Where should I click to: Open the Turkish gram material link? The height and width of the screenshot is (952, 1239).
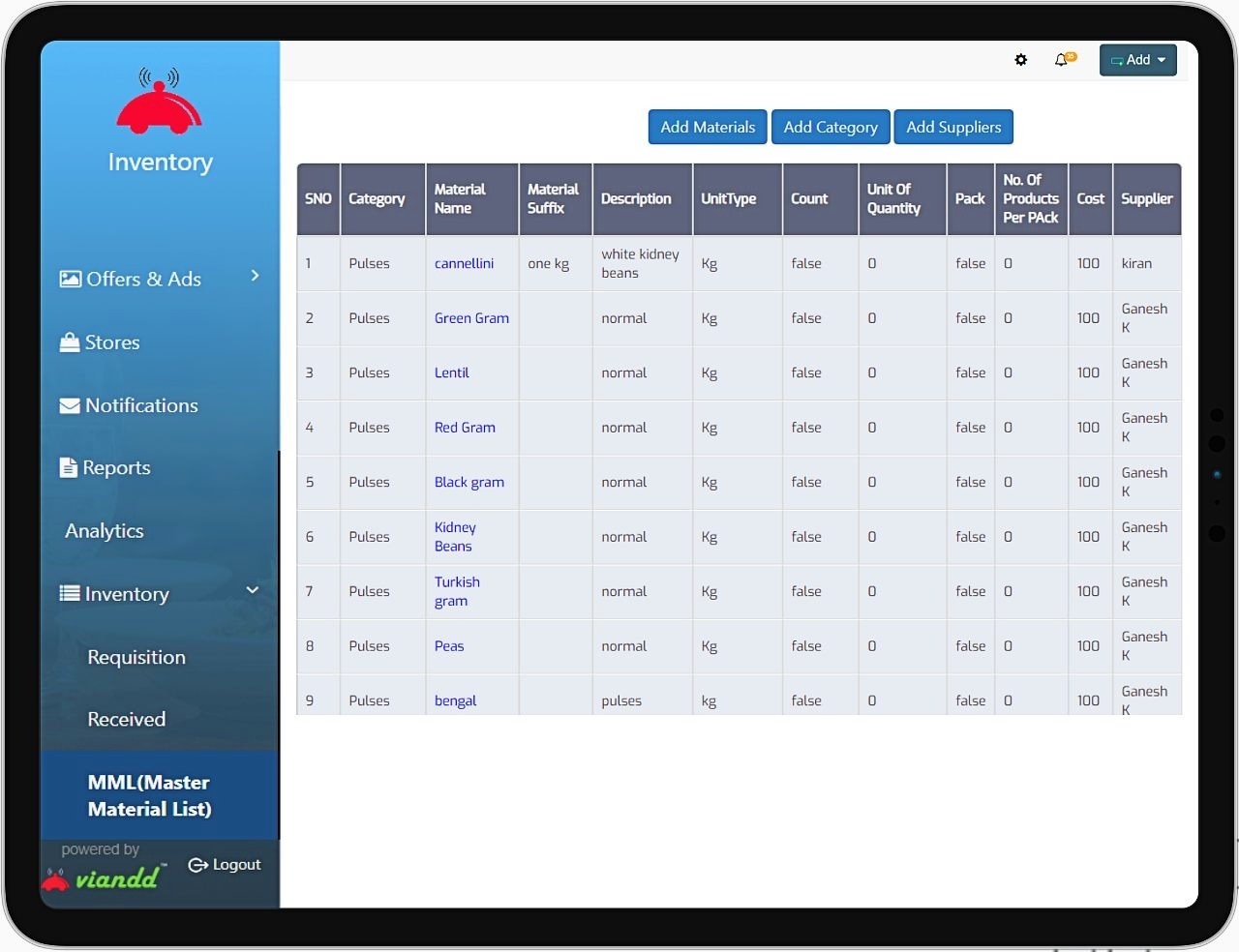[457, 591]
